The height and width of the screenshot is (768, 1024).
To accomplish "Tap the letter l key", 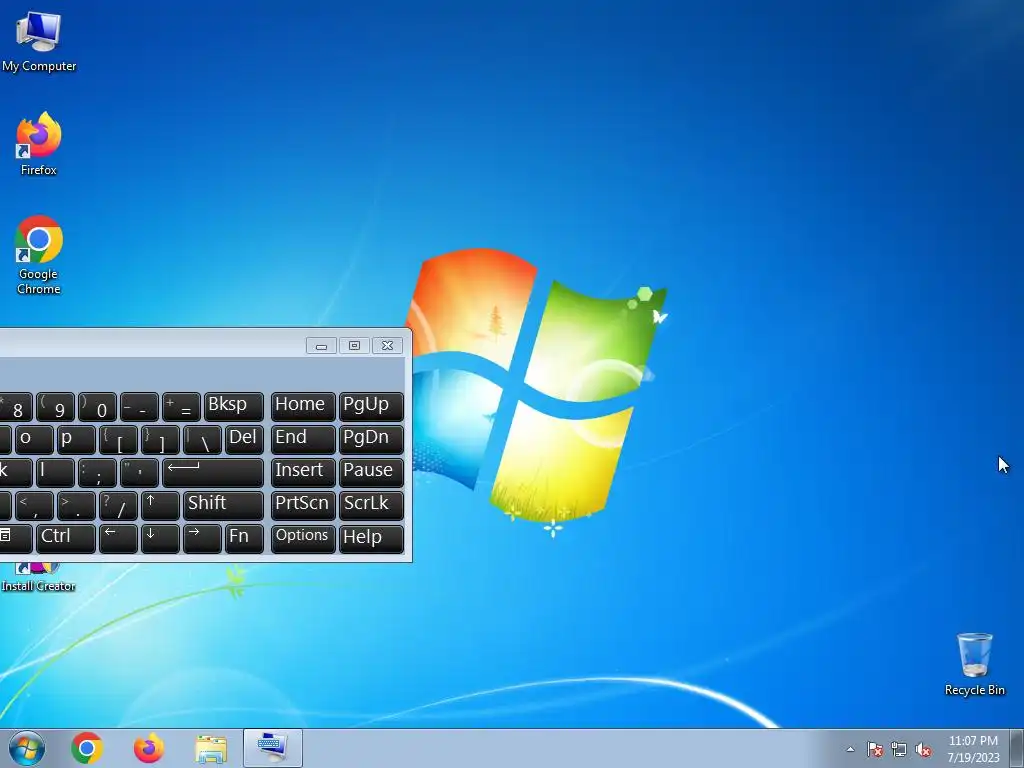I will 55,472.
